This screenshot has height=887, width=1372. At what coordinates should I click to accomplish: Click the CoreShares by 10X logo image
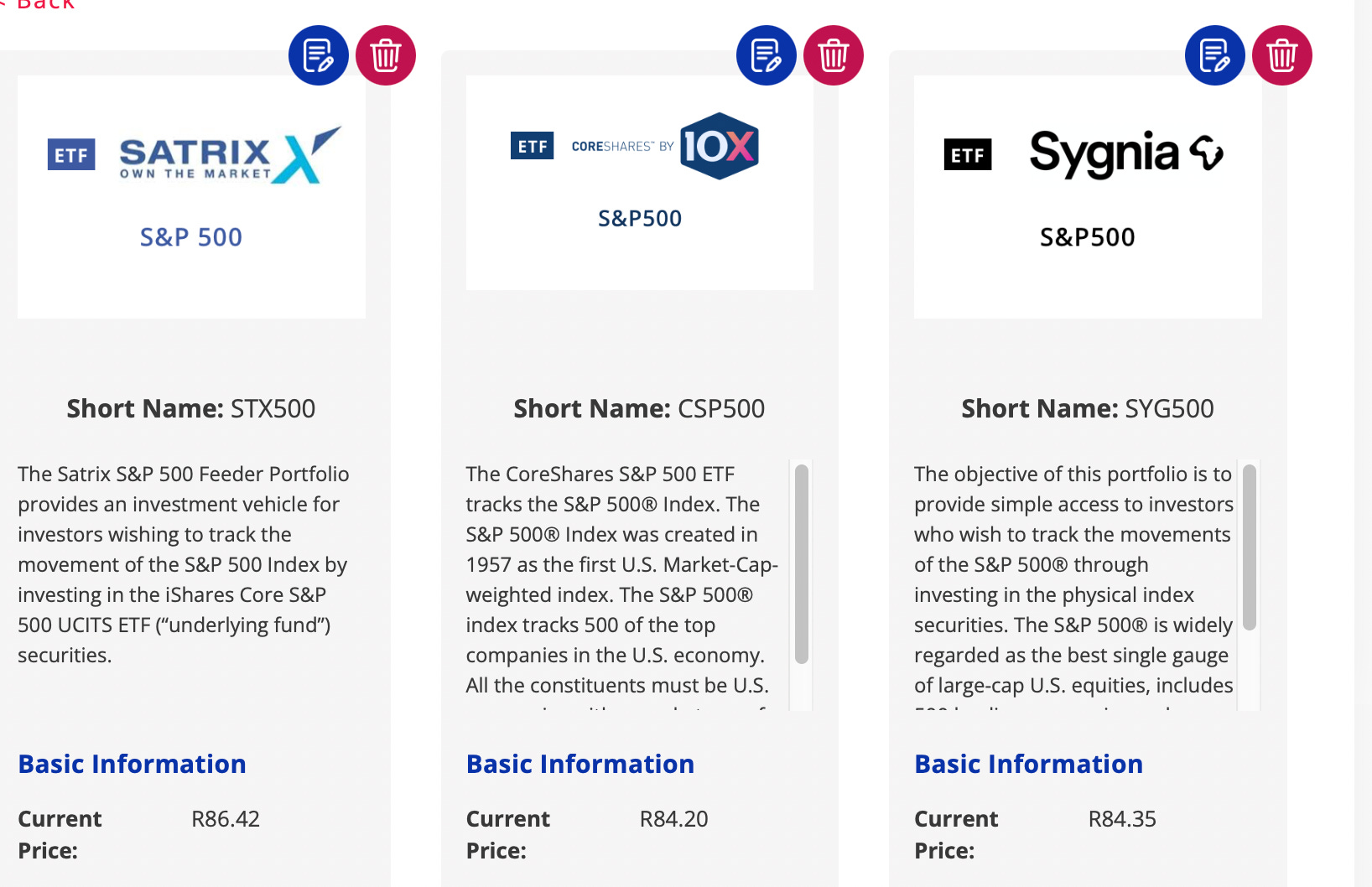click(640, 183)
